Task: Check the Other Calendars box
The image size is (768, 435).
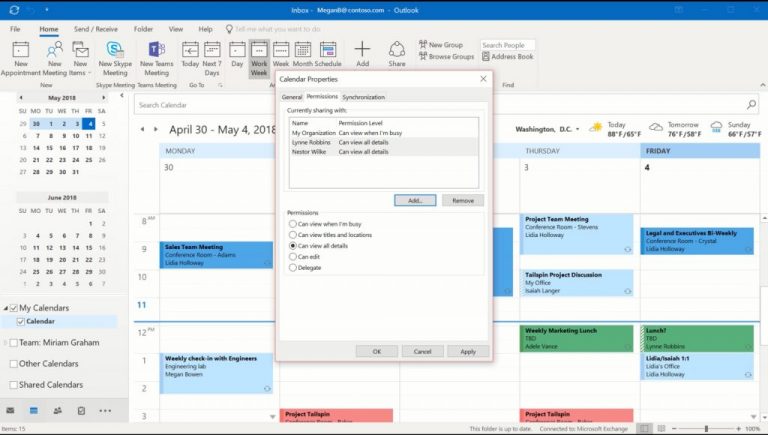Action: click(14, 363)
